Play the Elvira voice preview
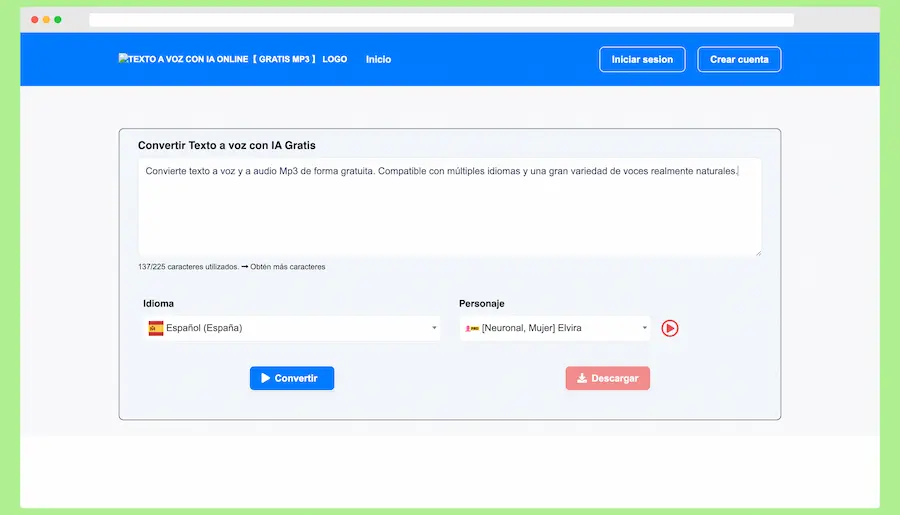The image size is (900, 515). (670, 328)
